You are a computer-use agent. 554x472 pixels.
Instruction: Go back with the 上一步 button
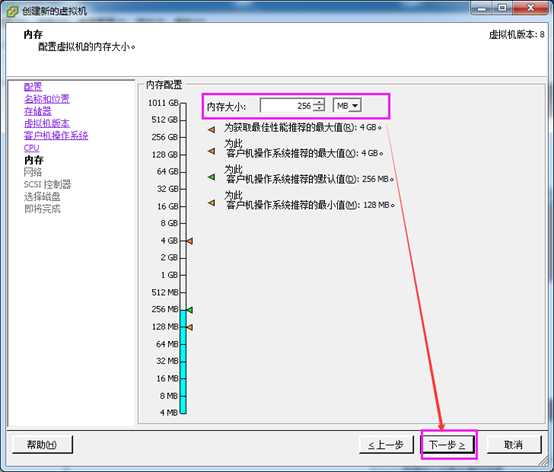(386, 444)
